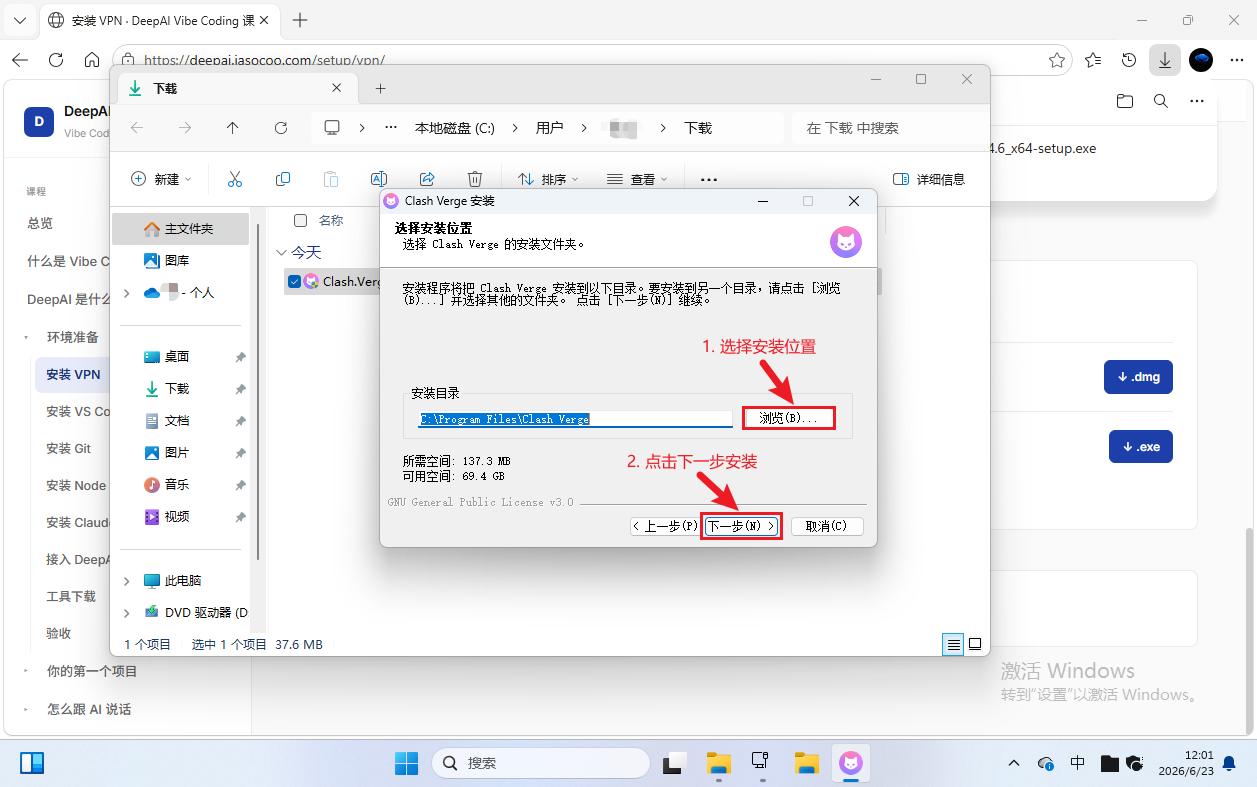Image resolution: width=1257 pixels, height=787 pixels.
Task: Click the Copy icon in Explorer toolbar
Action: tap(283, 179)
